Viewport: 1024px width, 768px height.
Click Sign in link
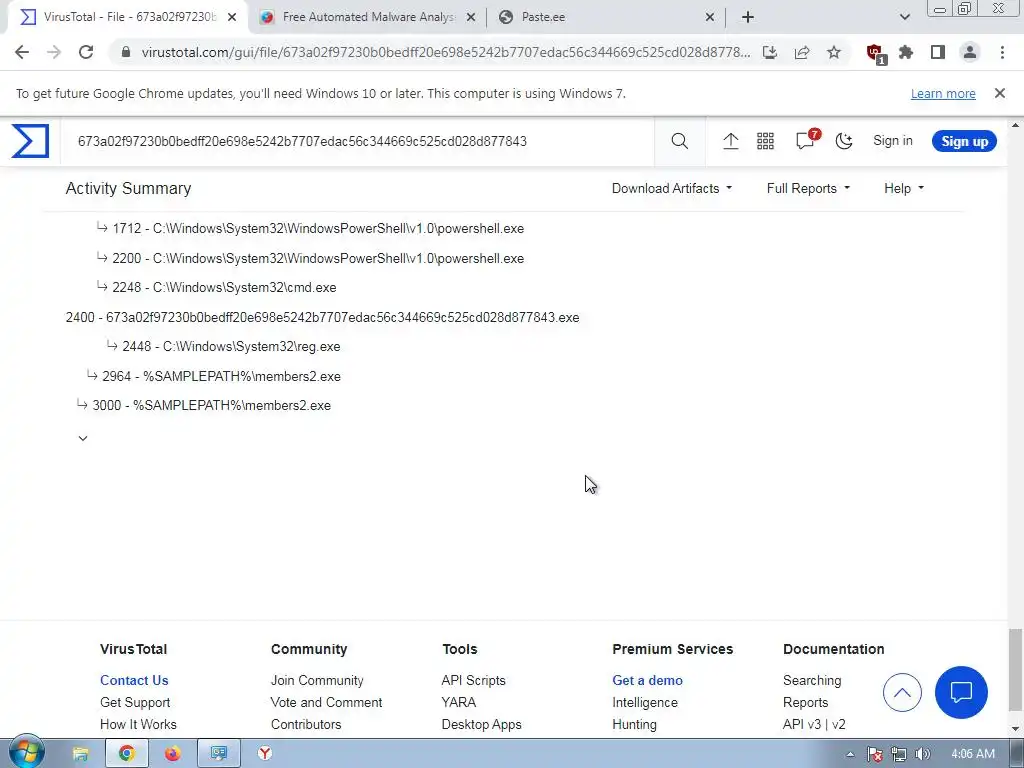[x=893, y=140]
